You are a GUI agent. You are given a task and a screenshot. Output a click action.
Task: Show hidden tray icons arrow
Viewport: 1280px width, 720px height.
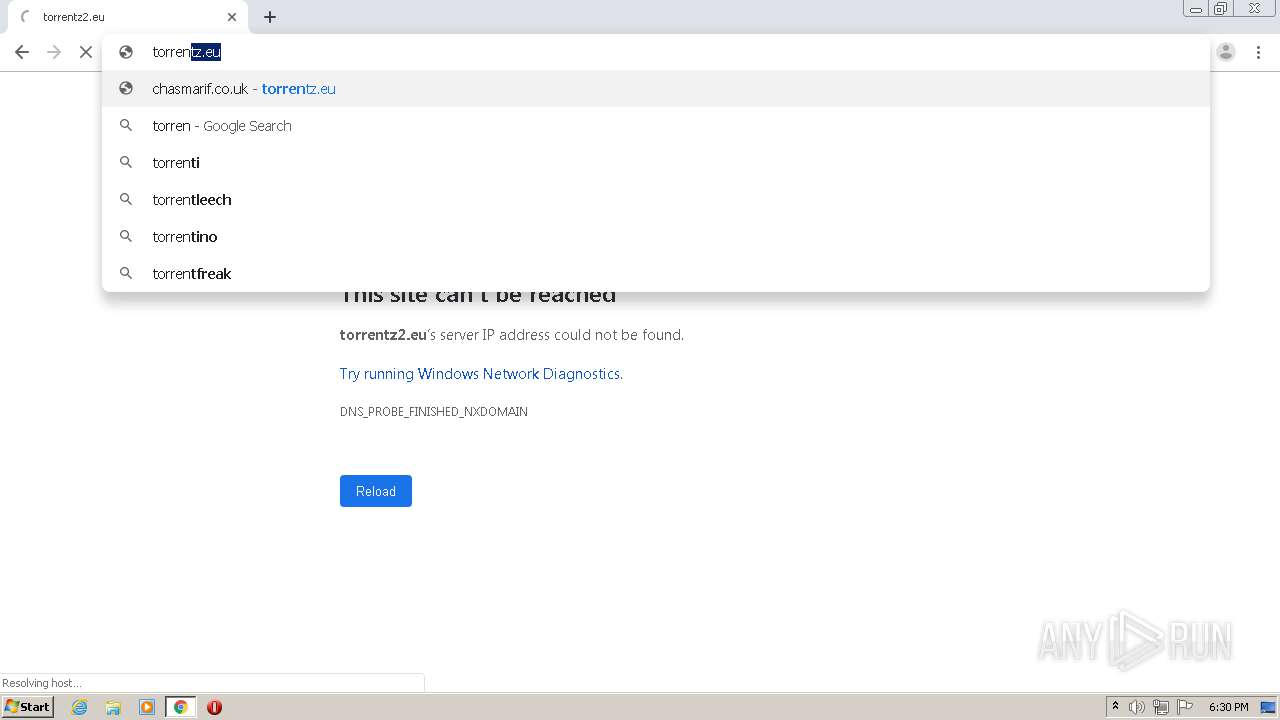[x=1116, y=707]
